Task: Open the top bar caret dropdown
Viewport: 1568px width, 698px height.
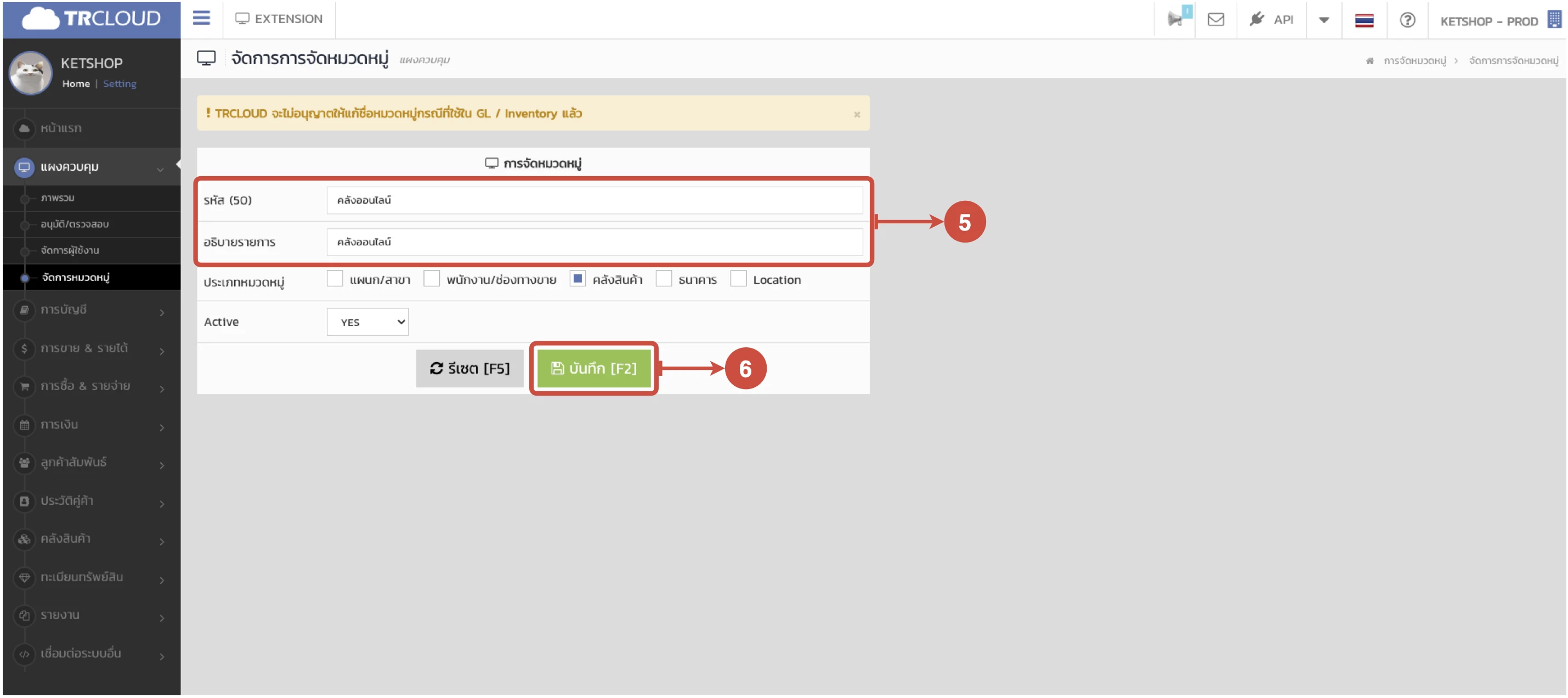Action: 1323,20
